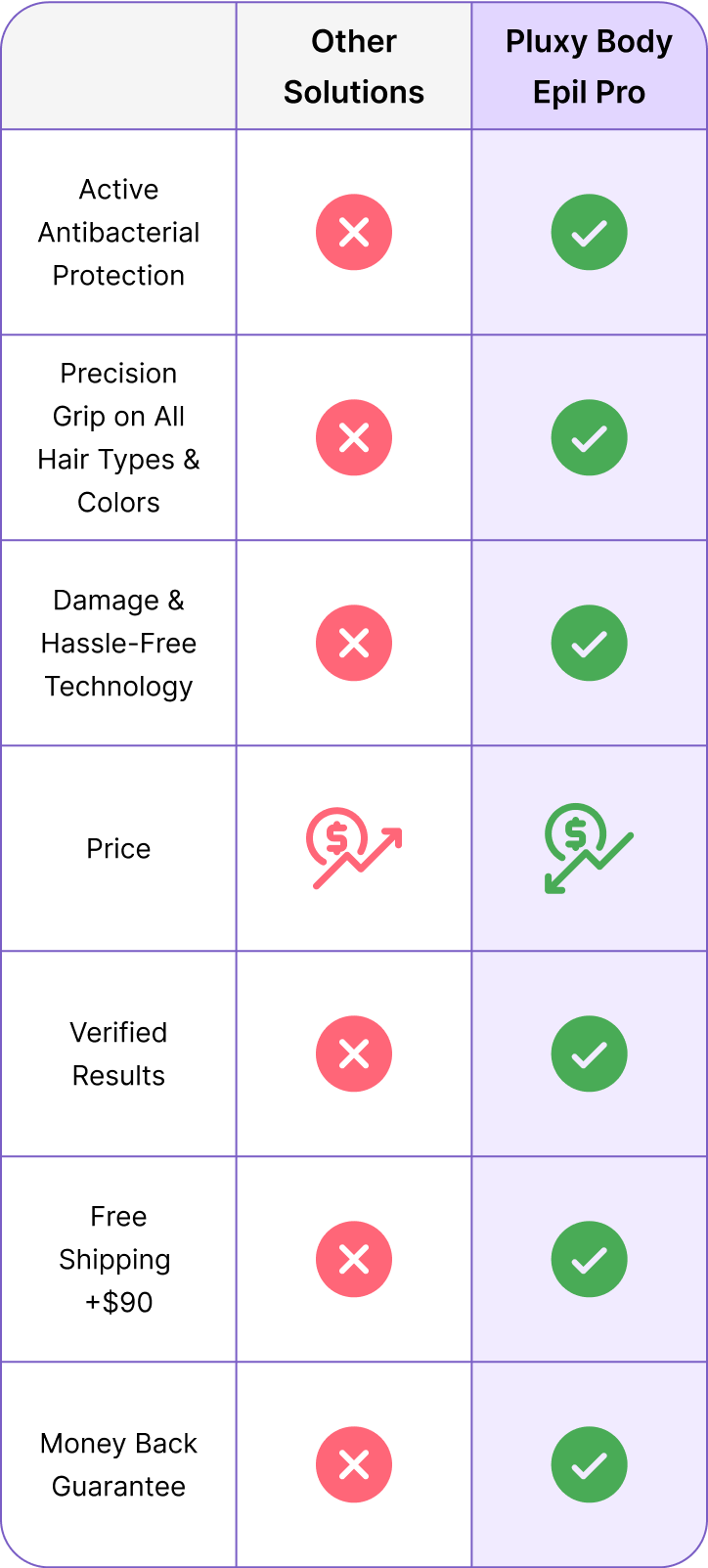Viewport: 708px width, 1568px height.
Task: Click the green checkmark for Free Shipping +$90
Action: coord(589,1260)
